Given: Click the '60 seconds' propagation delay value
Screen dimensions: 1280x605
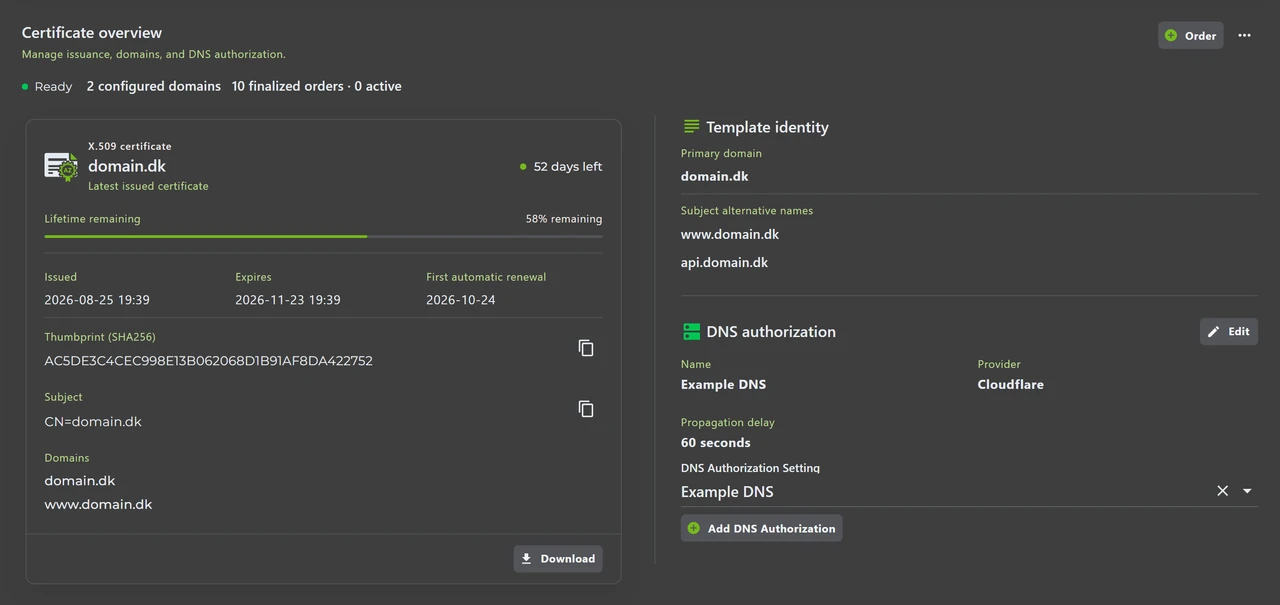Looking at the screenshot, I should (716, 443).
